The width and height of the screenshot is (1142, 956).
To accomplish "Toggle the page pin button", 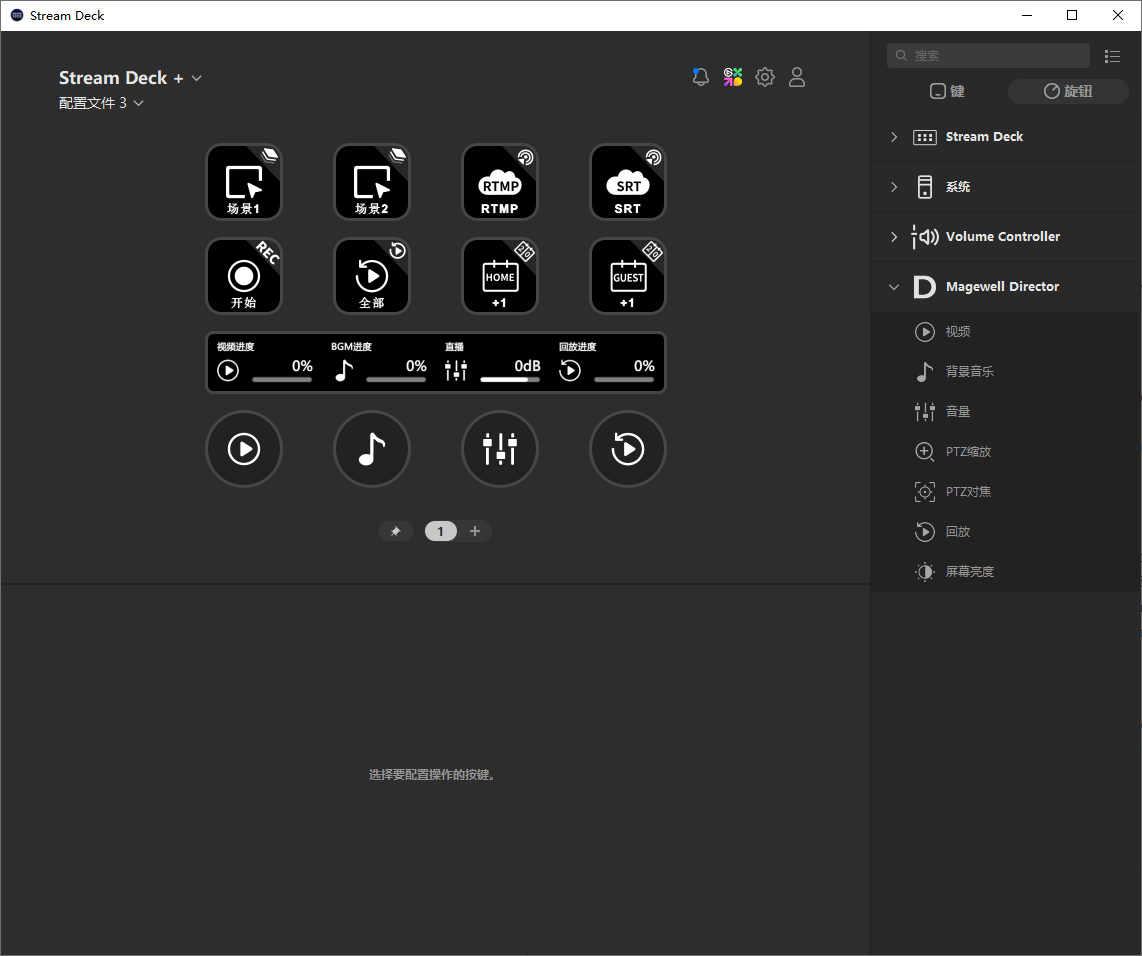I will coord(395,532).
